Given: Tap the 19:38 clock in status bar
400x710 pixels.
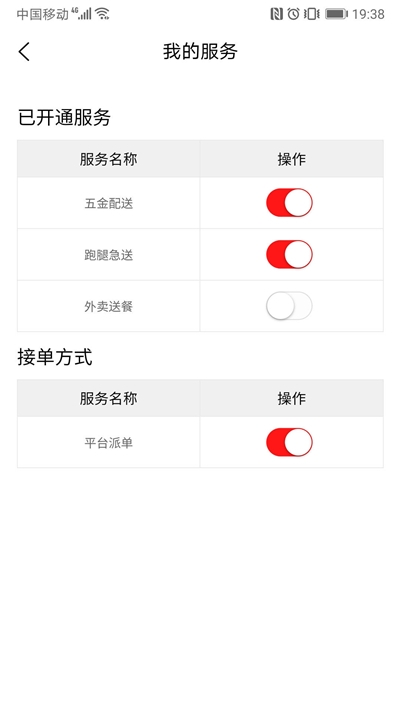Looking at the screenshot, I should [x=368, y=14].
